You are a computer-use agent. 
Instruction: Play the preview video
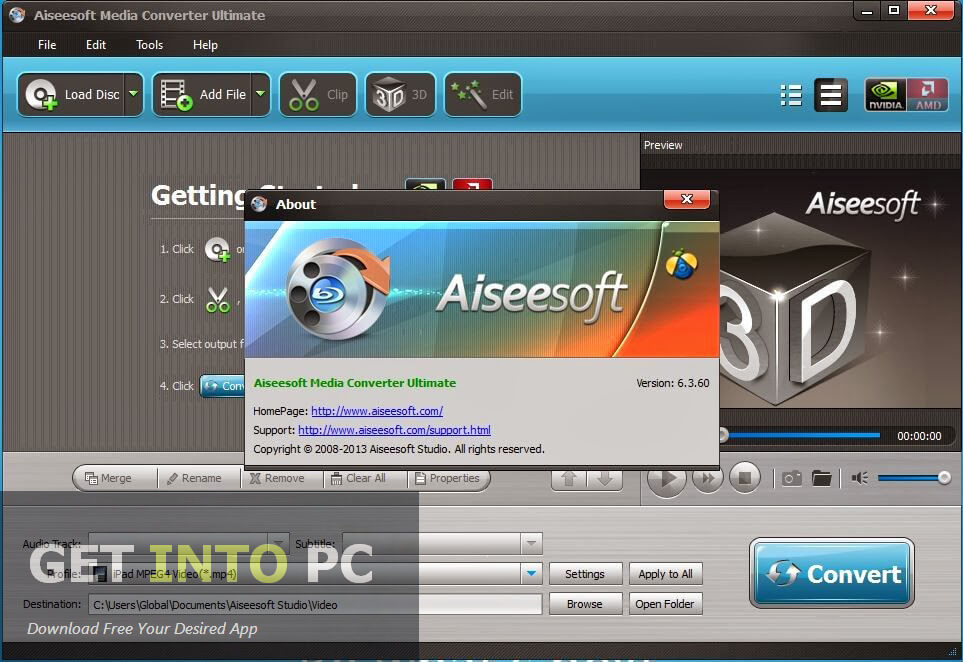(666, 478)
